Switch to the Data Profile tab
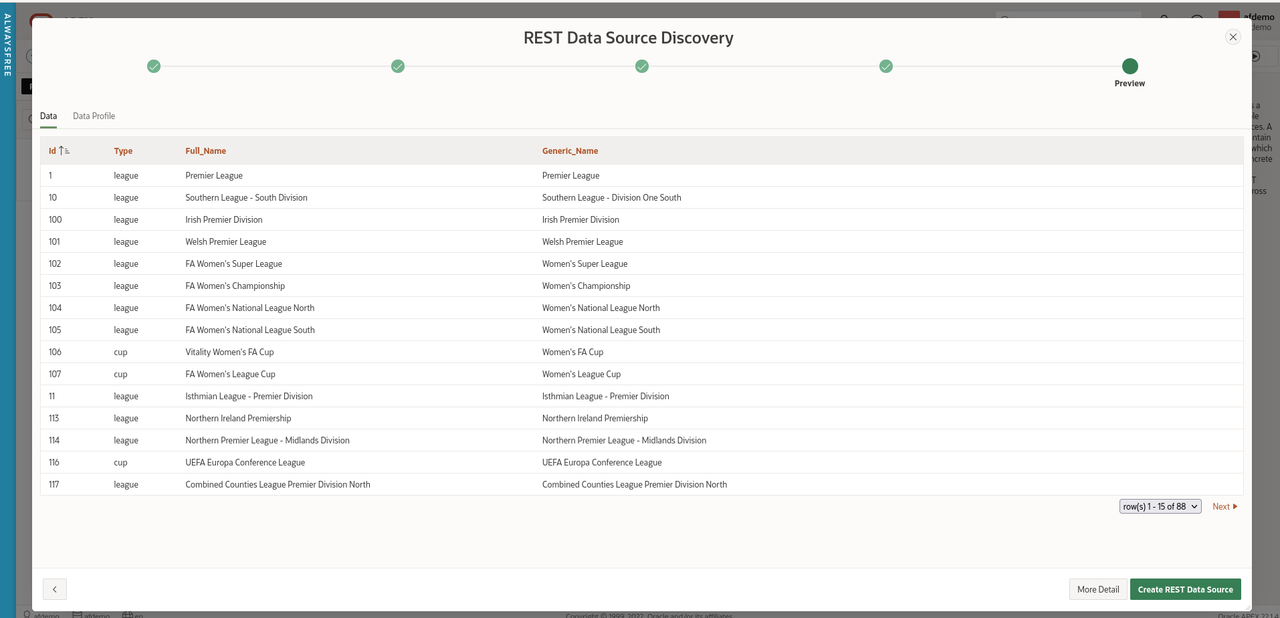Screen dimensions: 1280x618 (x=93, y=115)
